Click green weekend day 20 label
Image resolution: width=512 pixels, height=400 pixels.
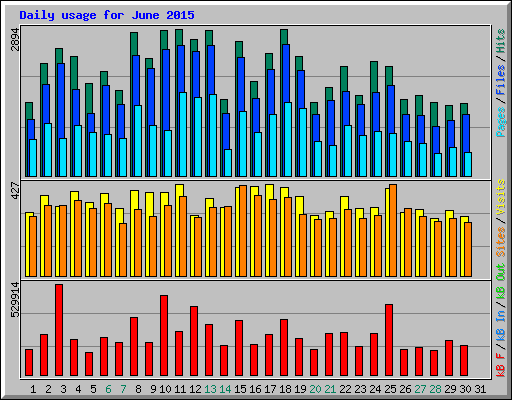click(x=315, y=389)
